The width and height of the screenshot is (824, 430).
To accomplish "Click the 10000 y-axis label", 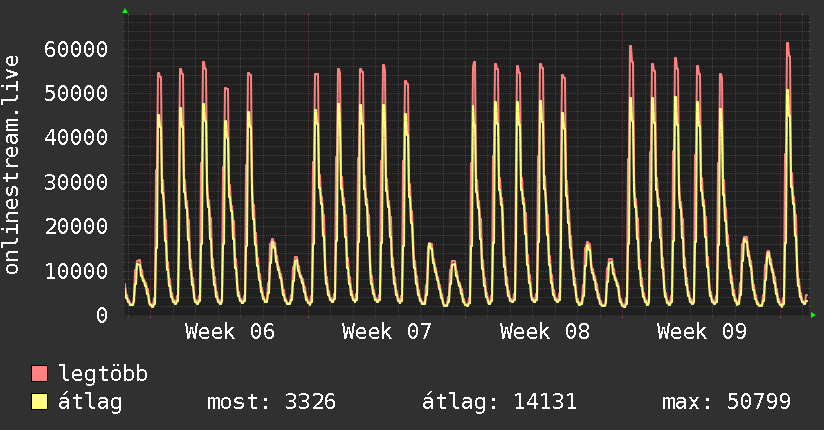I will pos(76,271).
